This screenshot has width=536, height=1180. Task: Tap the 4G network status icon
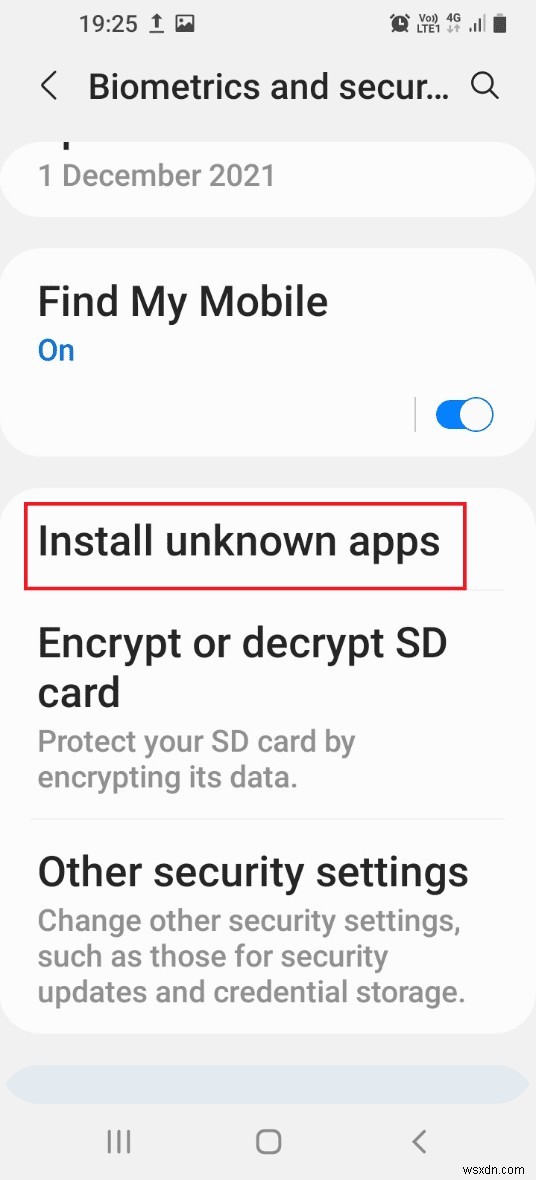[452, 24]
